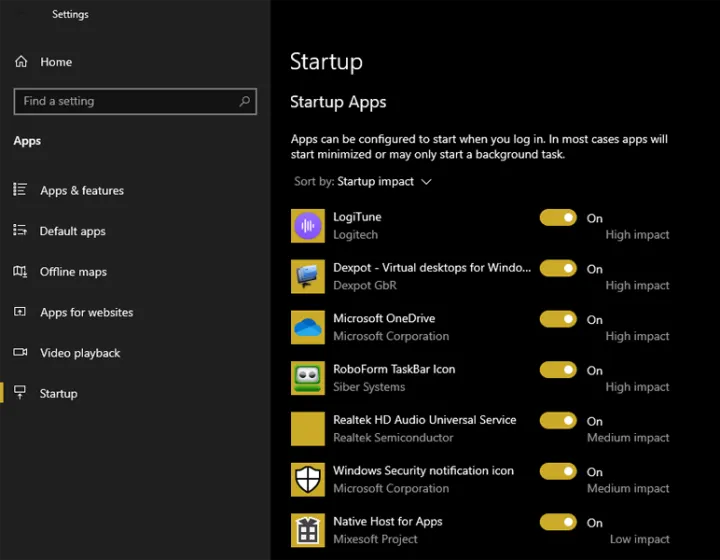Screen dimensions: 720x560
Task: Click the Native Host for Apps icon
Action: tap(308, 530)
